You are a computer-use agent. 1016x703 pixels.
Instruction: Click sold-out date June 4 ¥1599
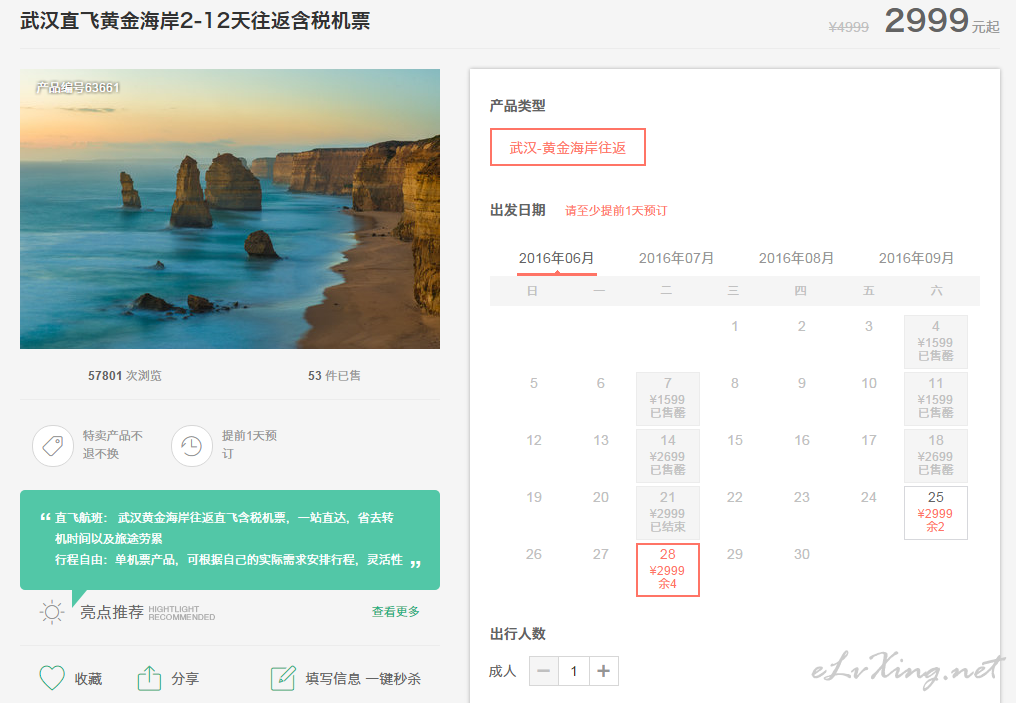(x=936, y=341)
